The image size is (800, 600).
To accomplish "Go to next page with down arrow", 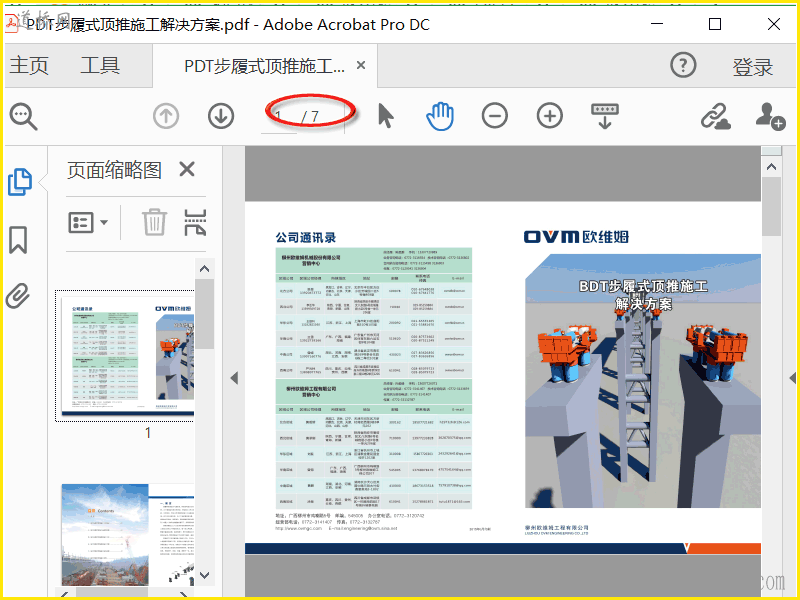I will click(x=221, y=116).
